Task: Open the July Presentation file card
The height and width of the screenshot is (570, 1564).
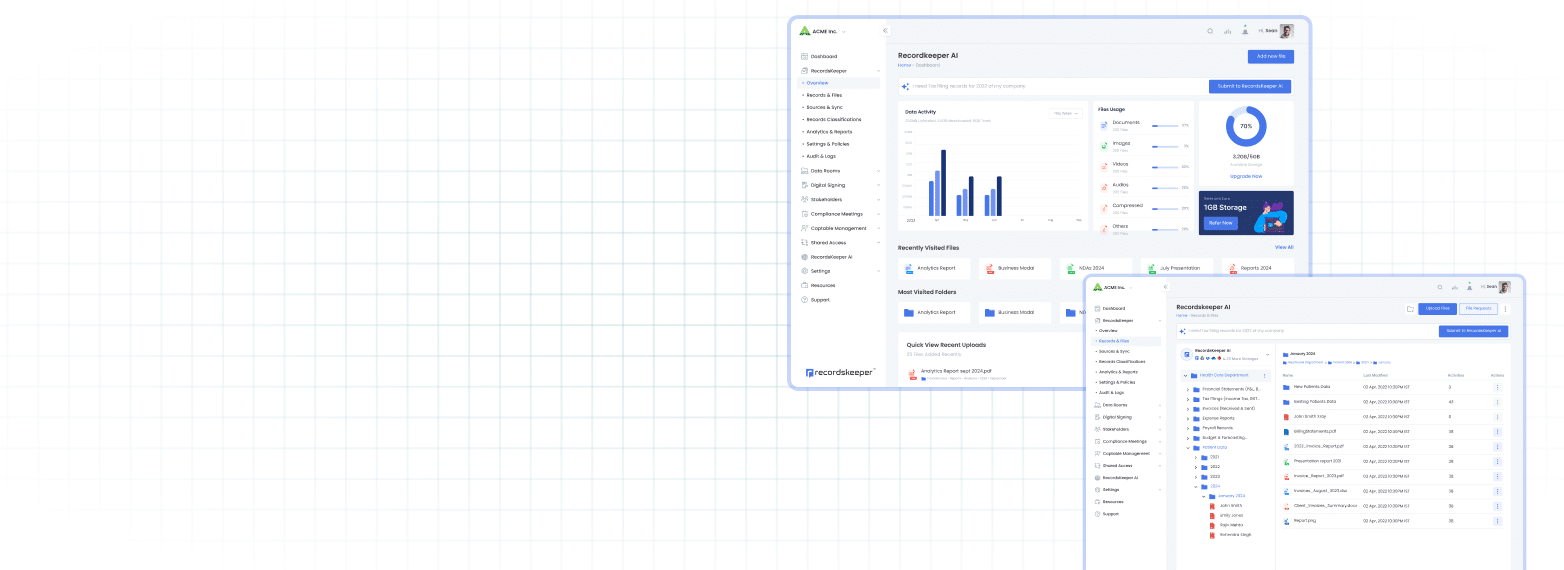Action: [x=1177, y=268]
